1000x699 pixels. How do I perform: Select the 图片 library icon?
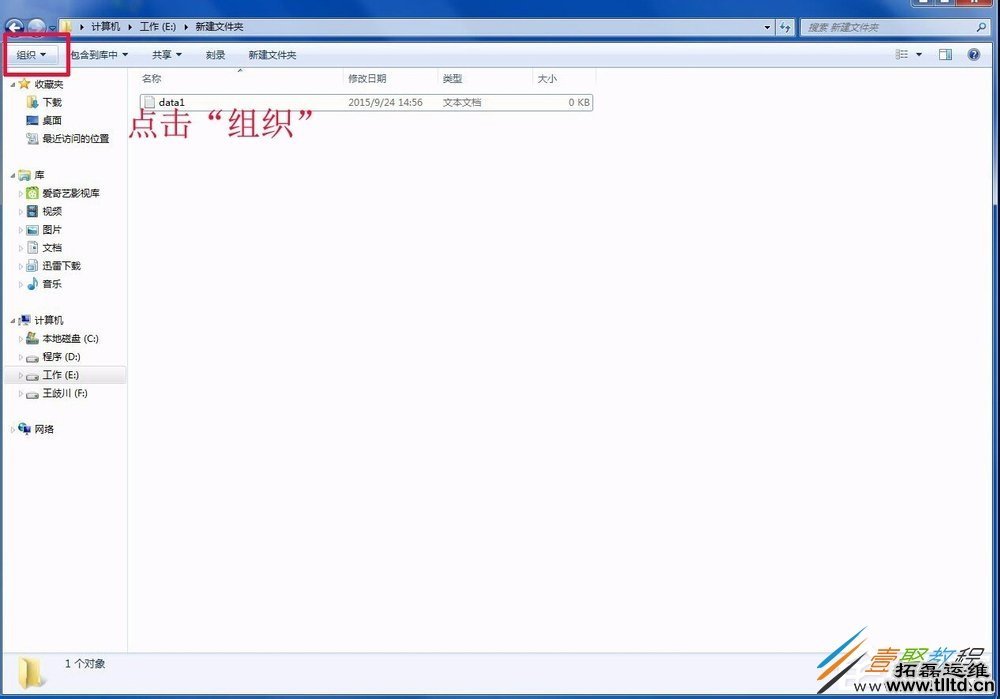pos(32,229)
